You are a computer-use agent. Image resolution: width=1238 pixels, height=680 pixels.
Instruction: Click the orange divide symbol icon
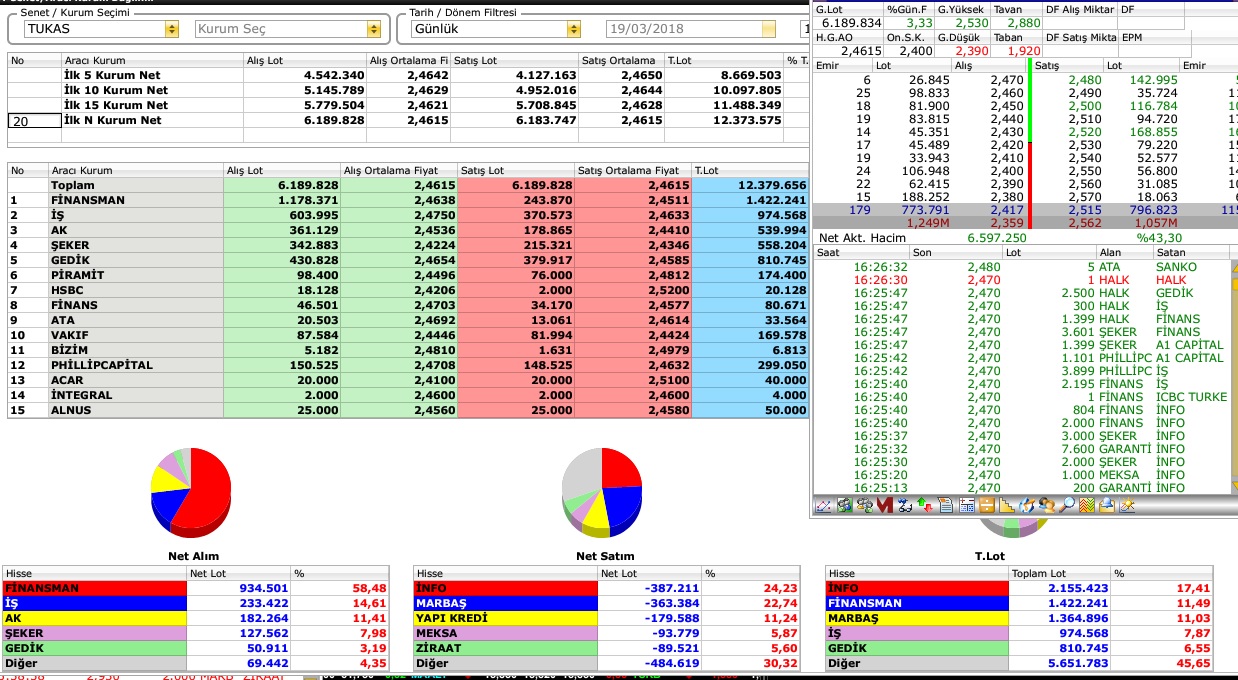986,506
